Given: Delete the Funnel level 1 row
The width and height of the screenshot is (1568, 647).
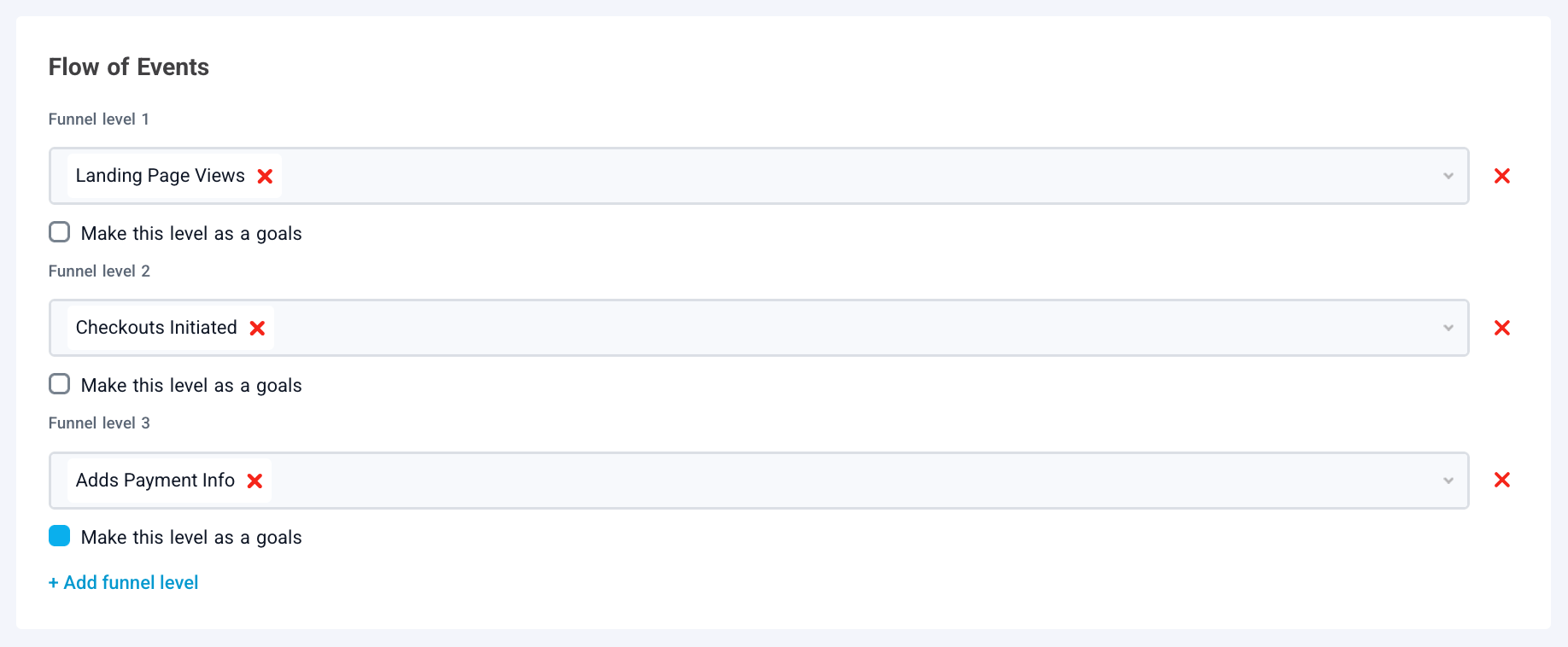Looking at the screenshot, I should click(x=1501, y=177).
